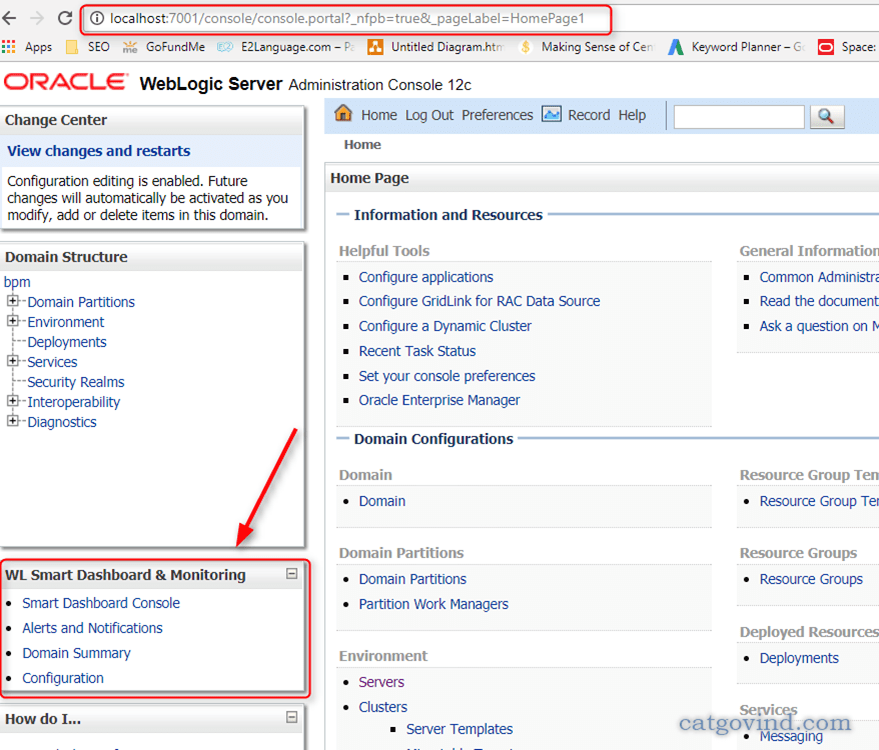
Task: Click the GoFundMe bookmark favicon
Action: click(130, 46)
